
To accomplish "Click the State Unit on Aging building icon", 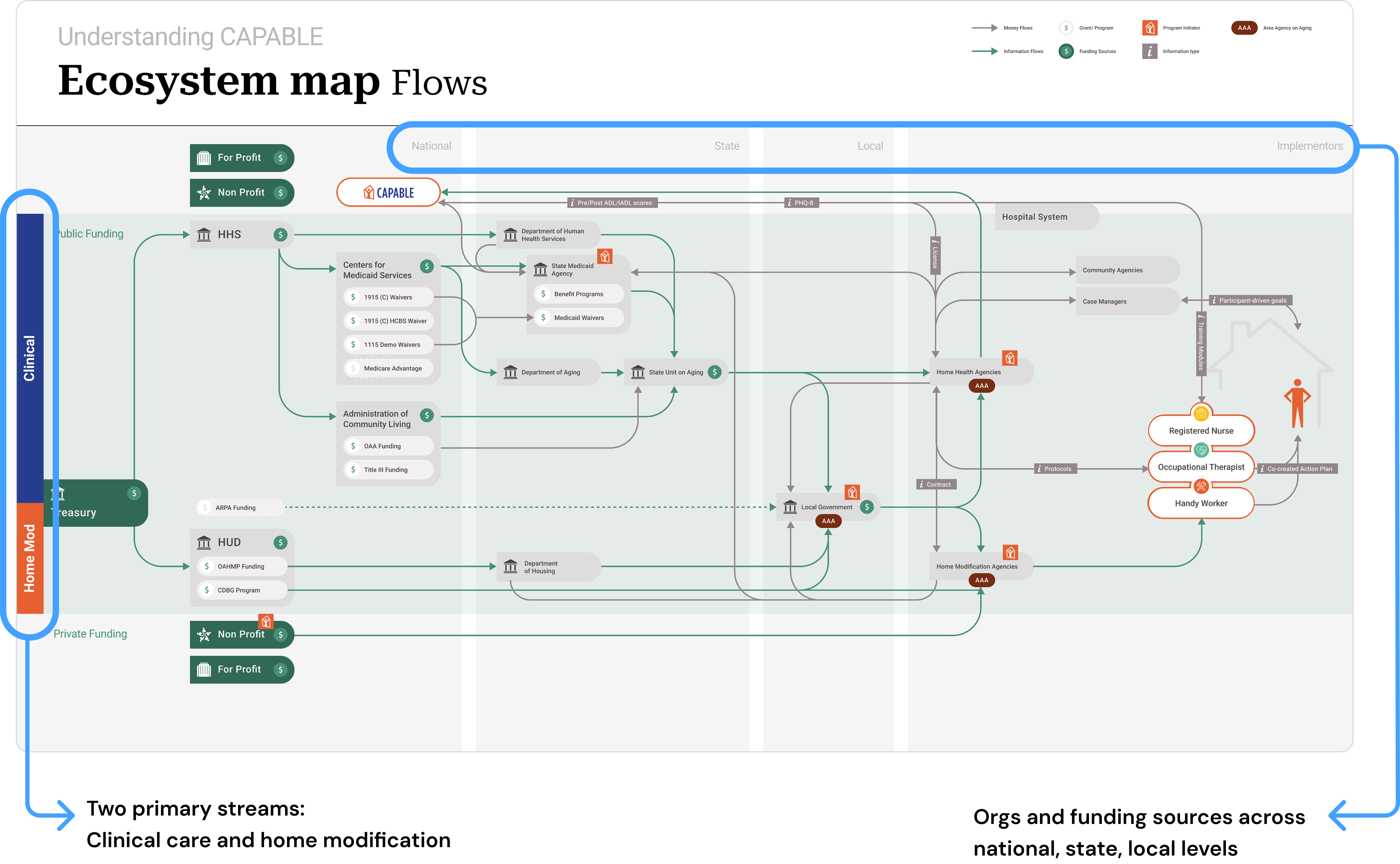I will (638, 372).
